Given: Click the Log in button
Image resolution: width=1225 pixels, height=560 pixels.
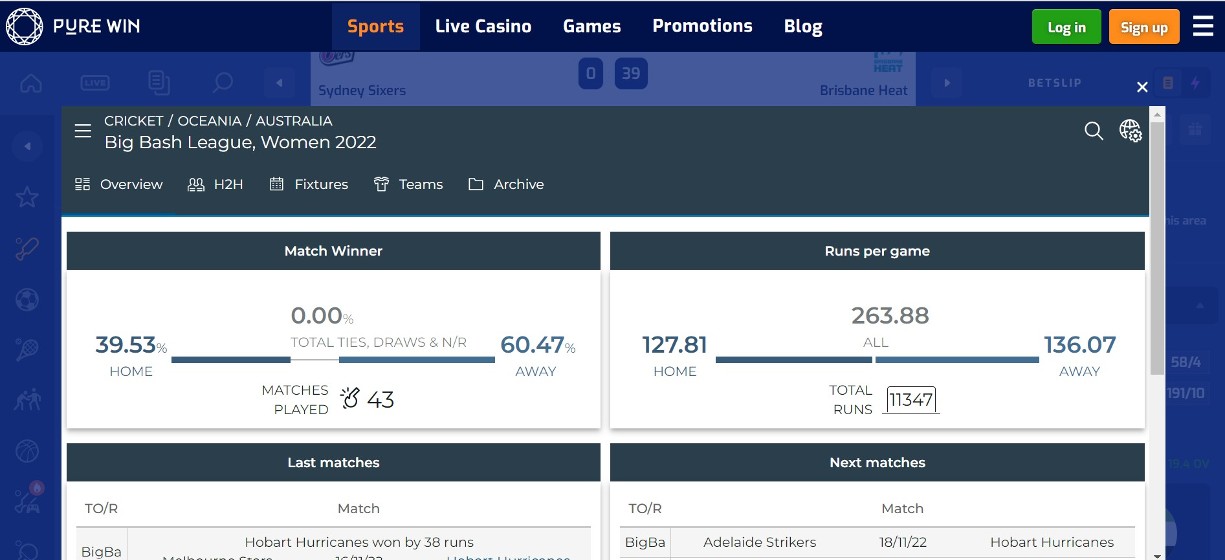Looking at the screenshot, I should tap(1066, 27).
